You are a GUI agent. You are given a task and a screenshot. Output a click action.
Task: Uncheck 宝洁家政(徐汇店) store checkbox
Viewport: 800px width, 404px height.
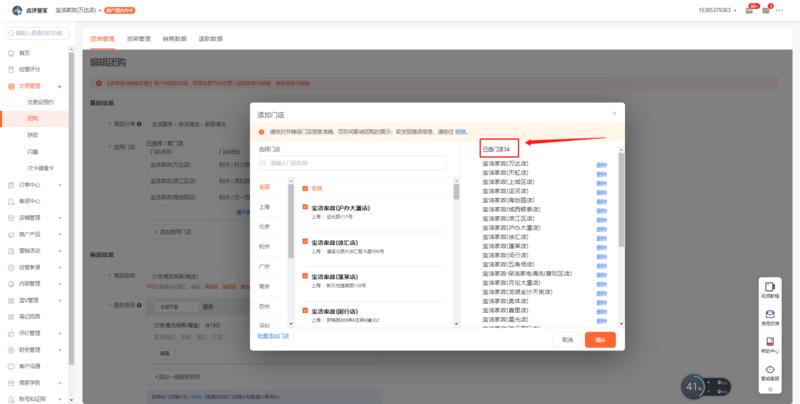pyautogui.click(x=305, y=241)
